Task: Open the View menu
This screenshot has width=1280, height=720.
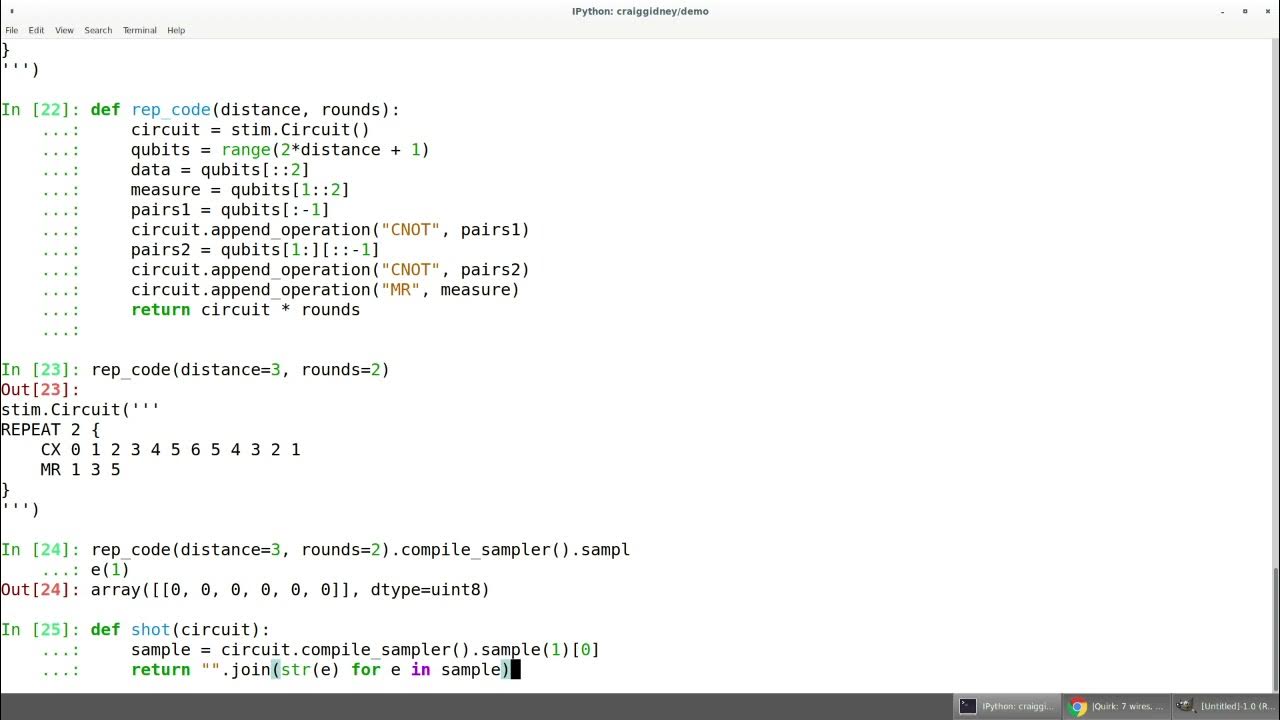Action: click(64, 30)
